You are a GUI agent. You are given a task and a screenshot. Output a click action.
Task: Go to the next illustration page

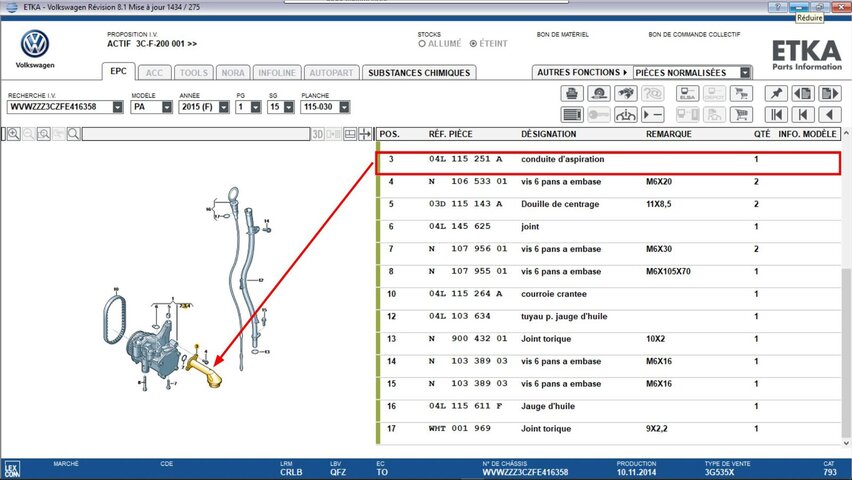(x=830, y=93)
